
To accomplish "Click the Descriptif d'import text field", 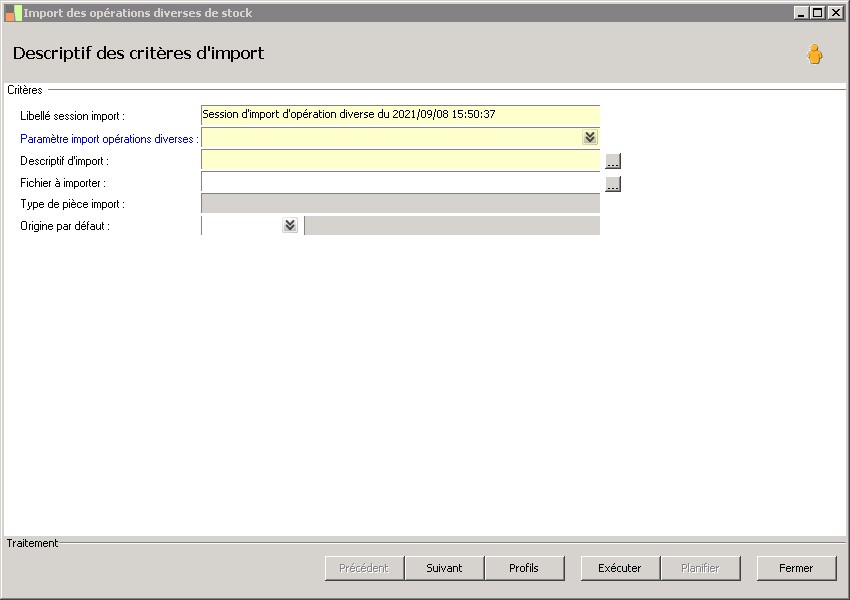I will click(x=401, y=160).
